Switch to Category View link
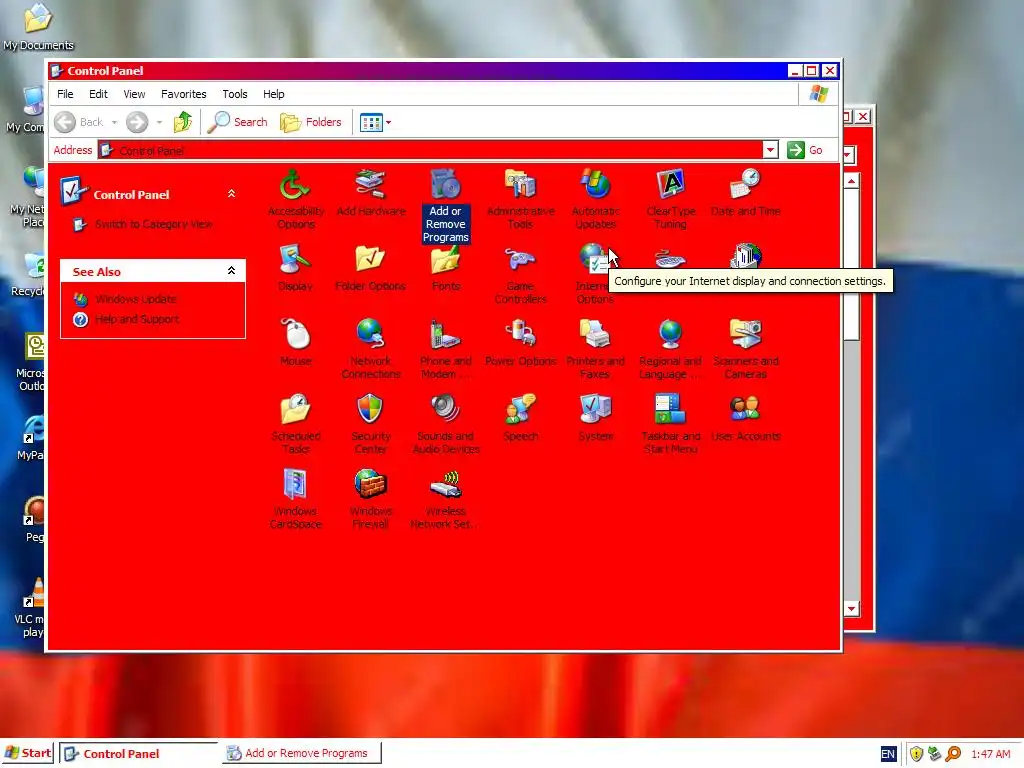The image size is (1024, 768). click(153, 224)
